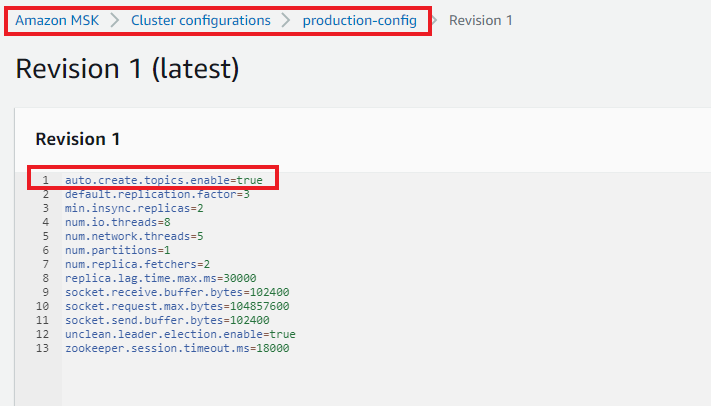The image size is (711, 406).
Task: Click chevron separator after Amazon MSK
Action: pos(115,20)
